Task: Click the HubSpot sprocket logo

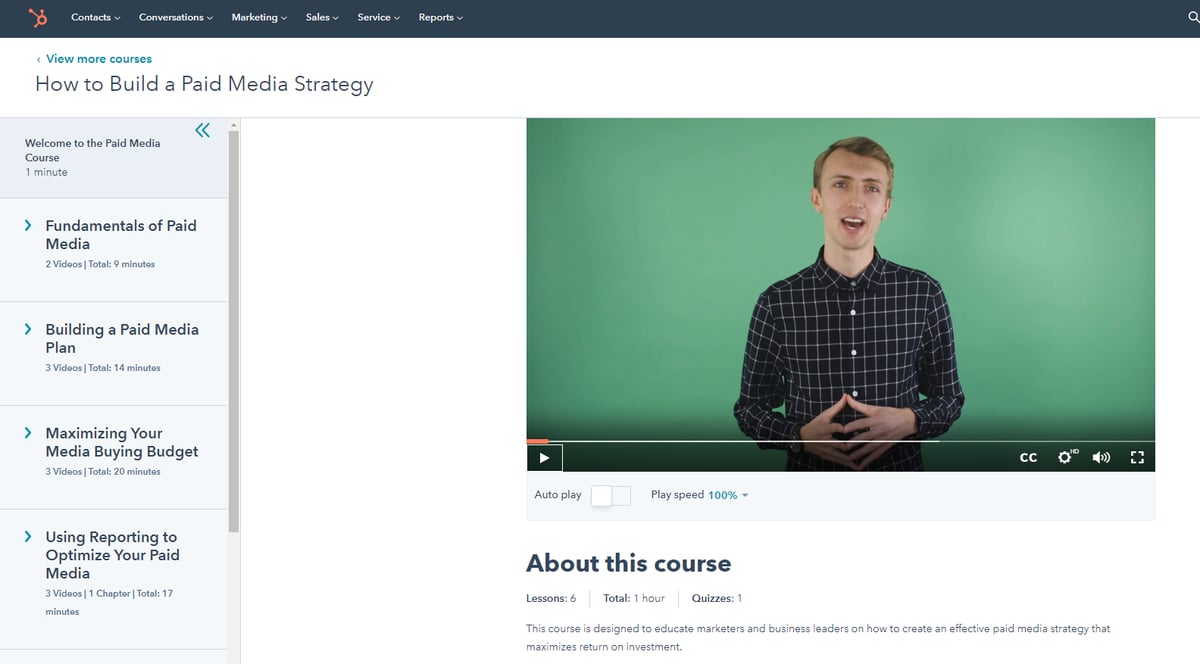Action: tap(38, 17)
